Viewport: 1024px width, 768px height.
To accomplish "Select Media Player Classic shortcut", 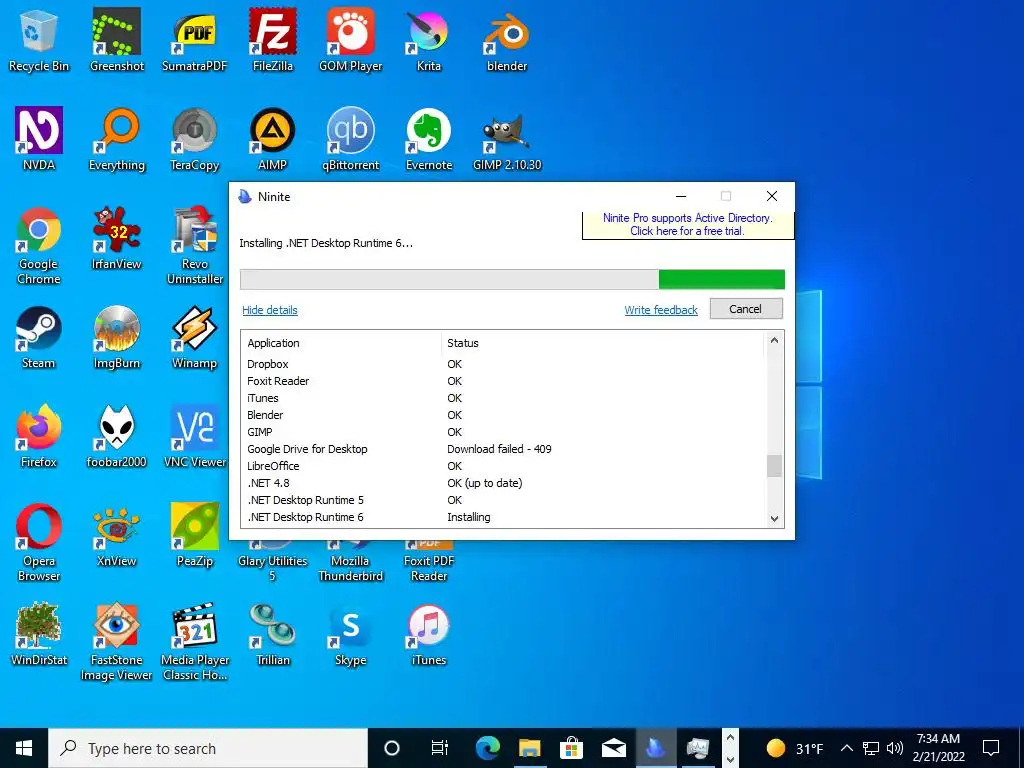I will click(195, 641).
